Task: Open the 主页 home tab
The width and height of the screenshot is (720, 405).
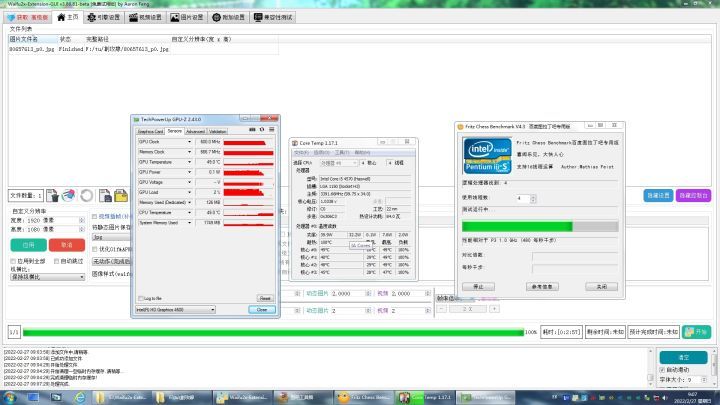Action: click(65, 17)
